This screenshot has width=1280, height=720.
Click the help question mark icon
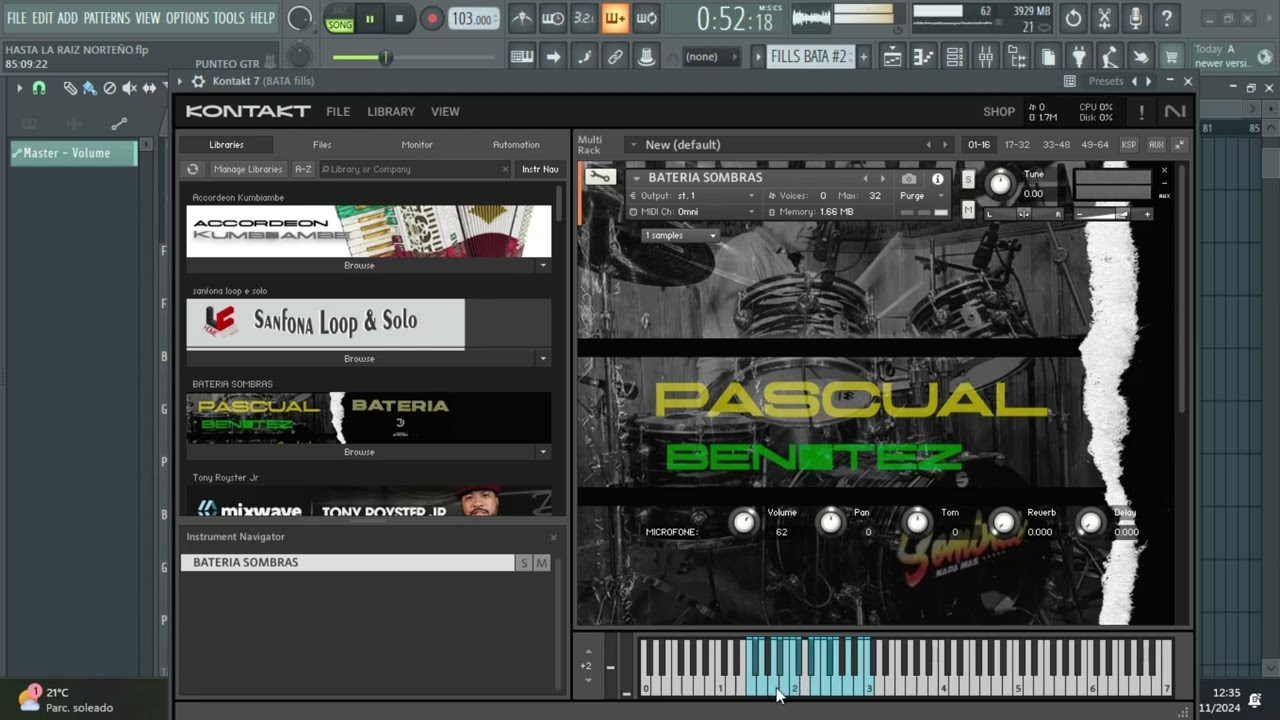coord(1166,18)
